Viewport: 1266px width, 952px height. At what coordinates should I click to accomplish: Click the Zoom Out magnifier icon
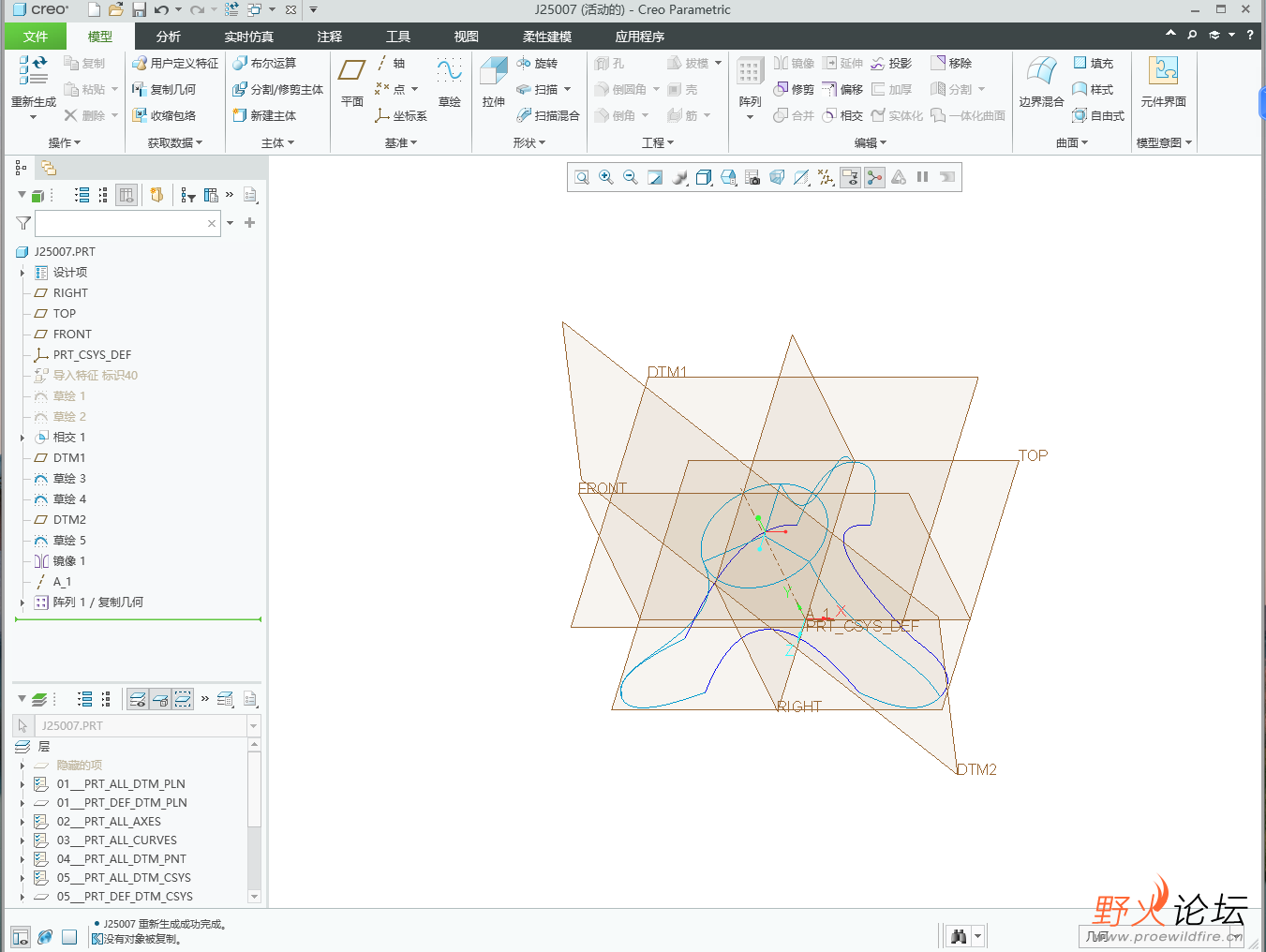631,177
